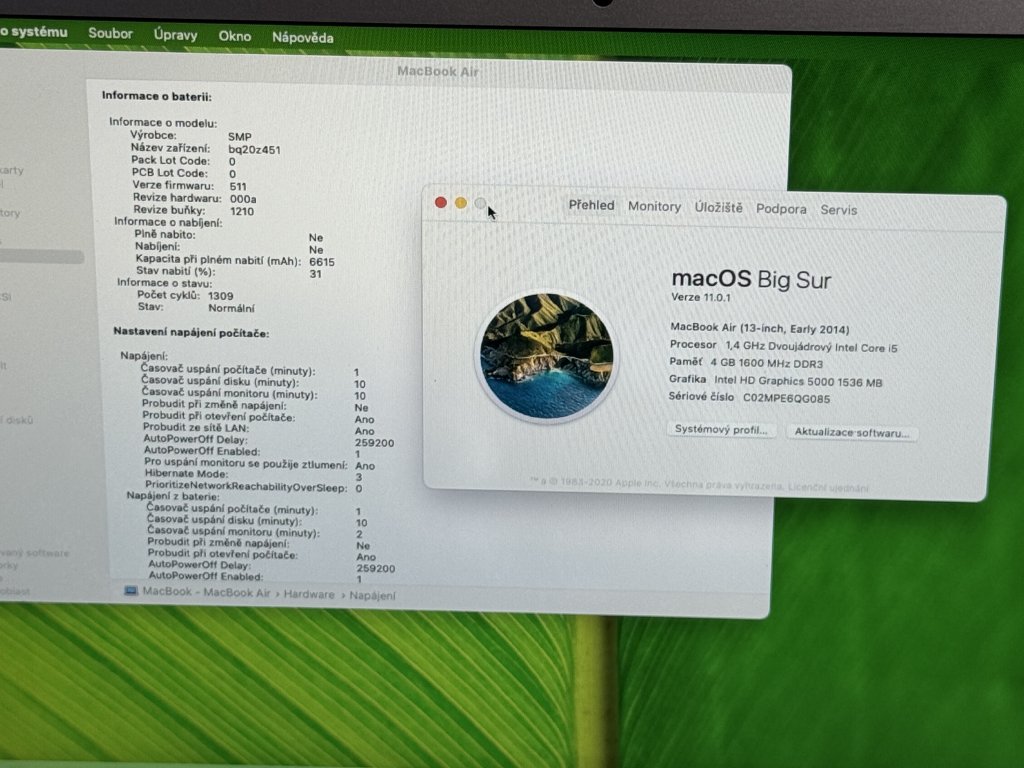Open the Okno menu
Screen dimensions: 1024x768
[x=234, y=37]
